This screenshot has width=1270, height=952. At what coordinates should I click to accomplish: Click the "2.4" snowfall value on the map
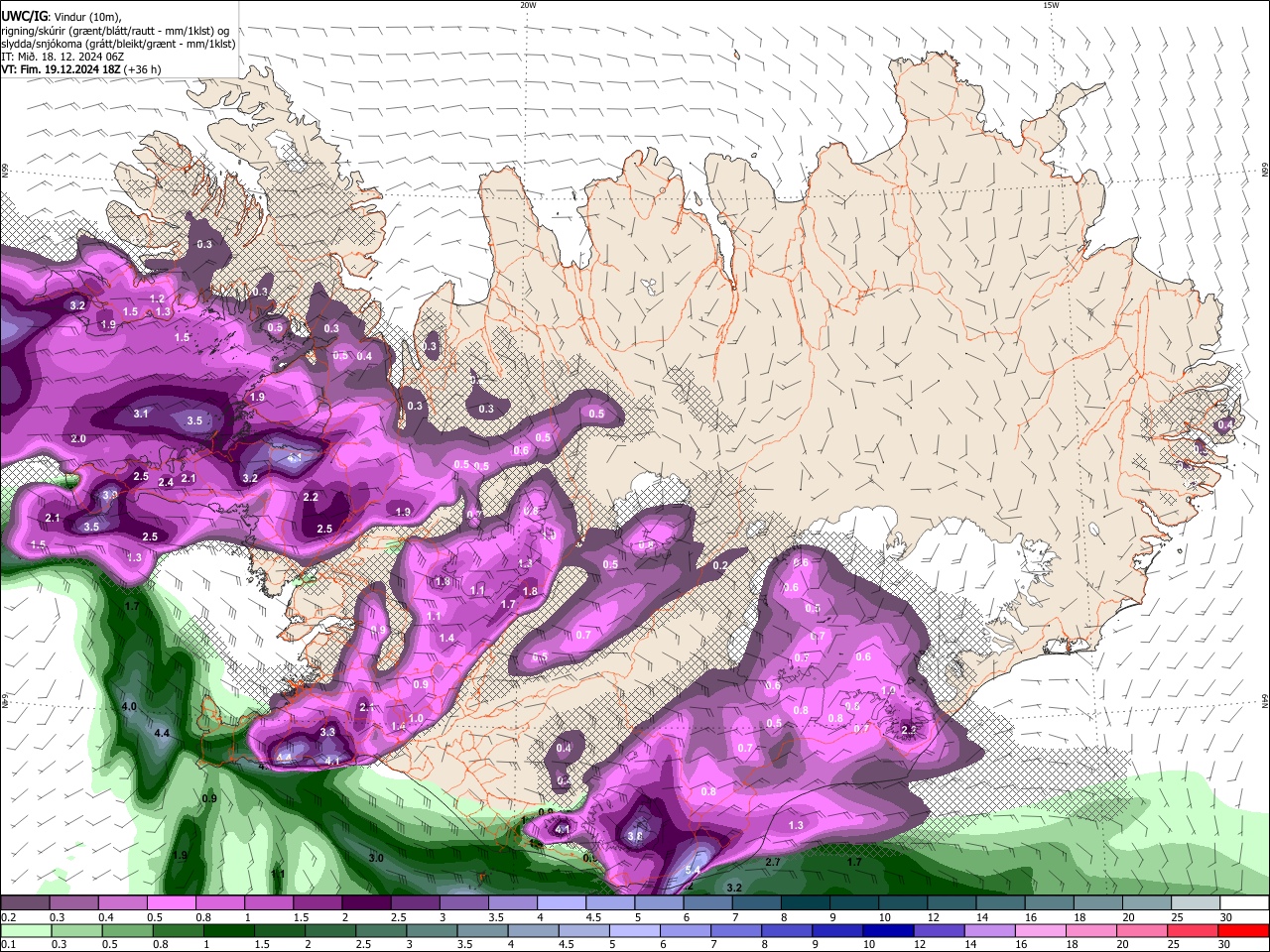(166, 482)
